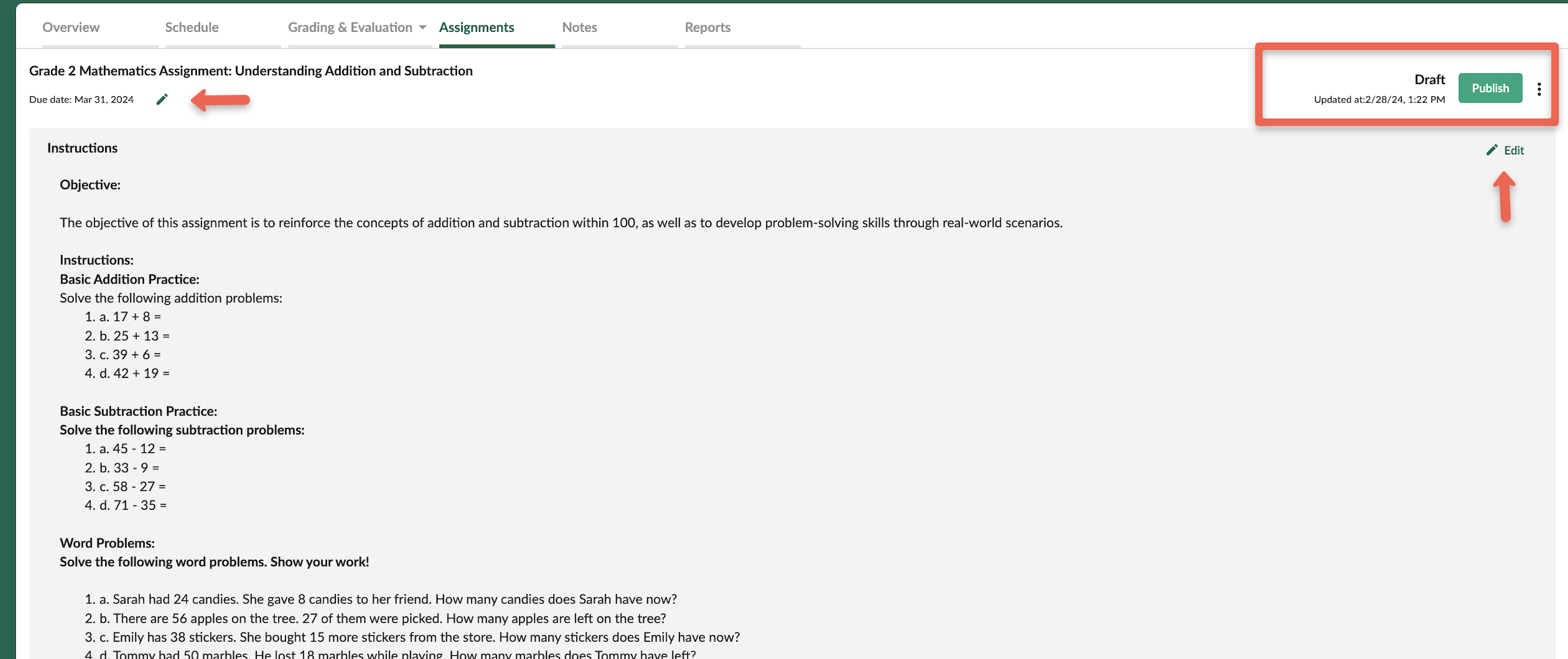Click the 'Updated at:2/28/24, 1:22 PM' text

pyautogui.click(x=1379, y=99)
